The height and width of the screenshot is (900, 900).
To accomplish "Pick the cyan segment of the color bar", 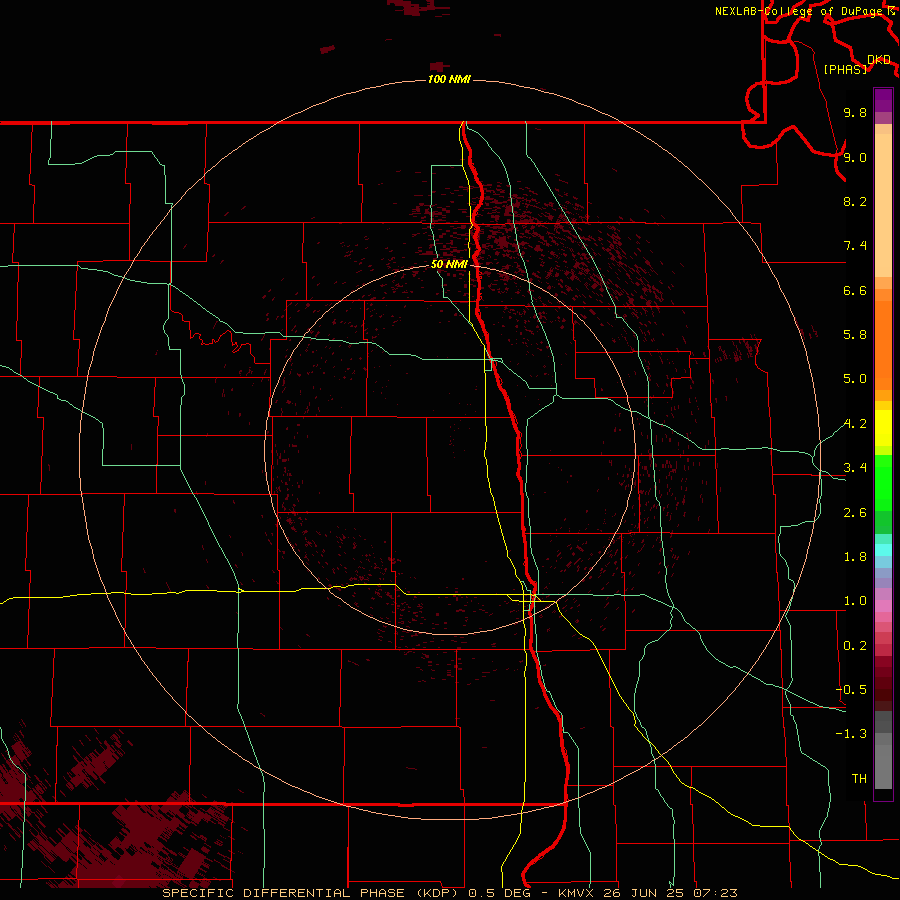I will coord(883,550).
